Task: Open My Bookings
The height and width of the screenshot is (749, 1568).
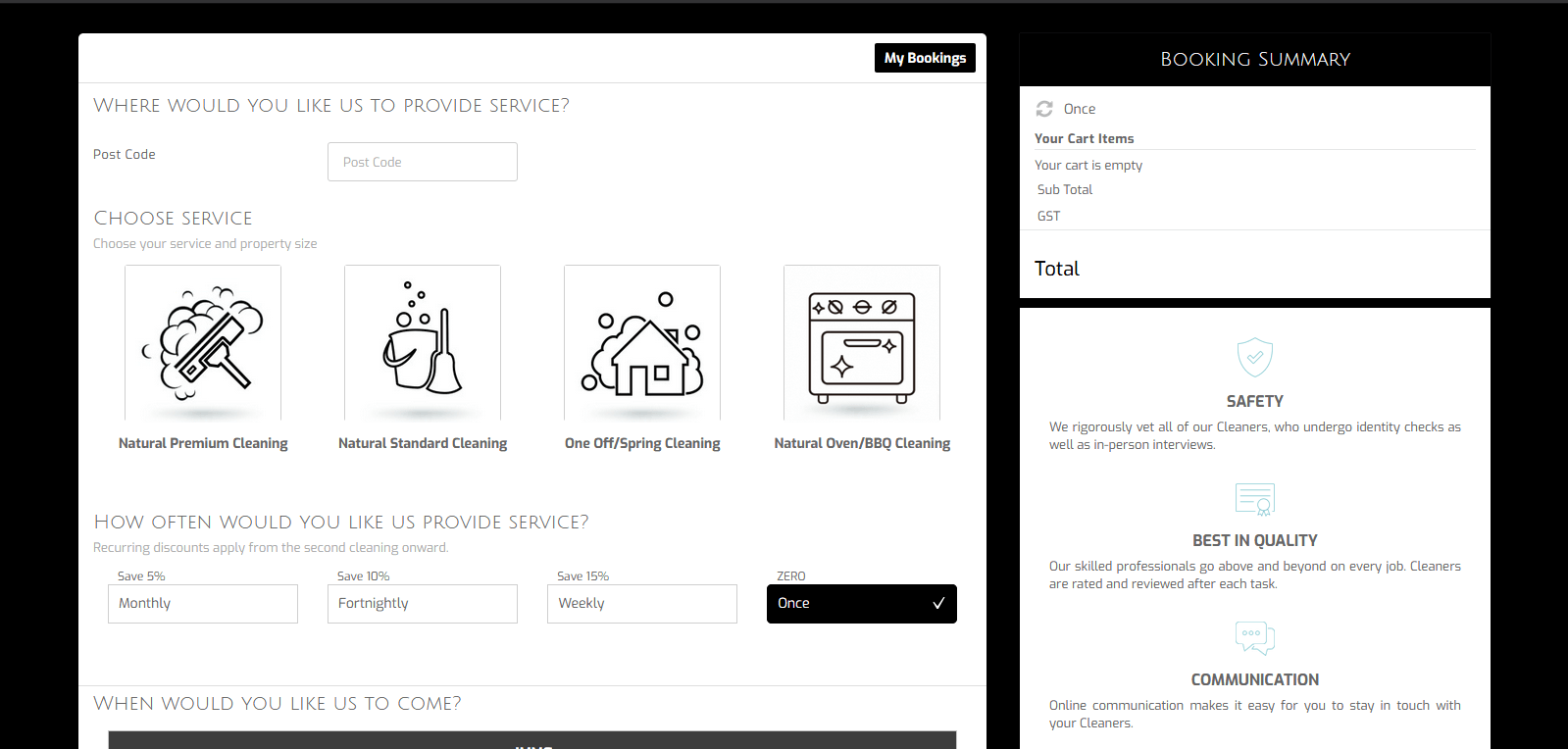Action: click(x=925, y=58)
